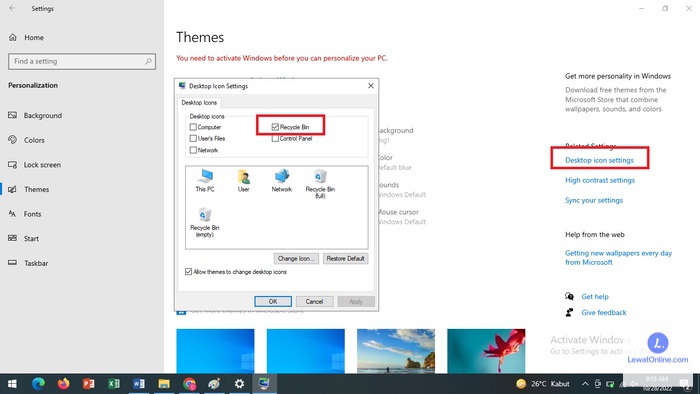
Task: Toggle Allow themes to change desktop icons
Action: (x=188, y=272)
